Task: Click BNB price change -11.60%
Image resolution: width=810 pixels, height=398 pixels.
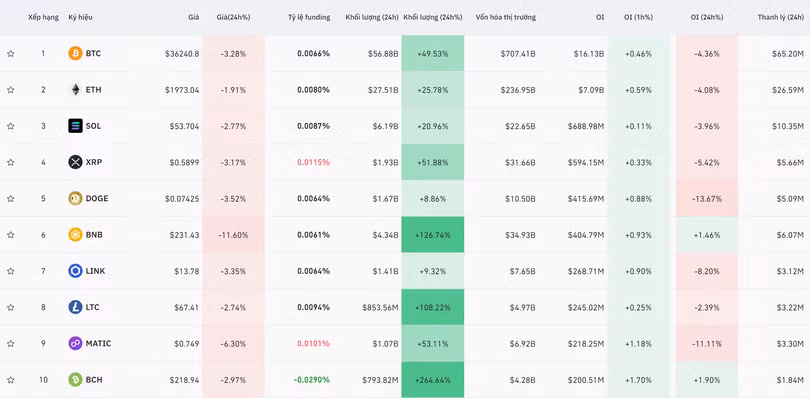Action: pos(233,235)
